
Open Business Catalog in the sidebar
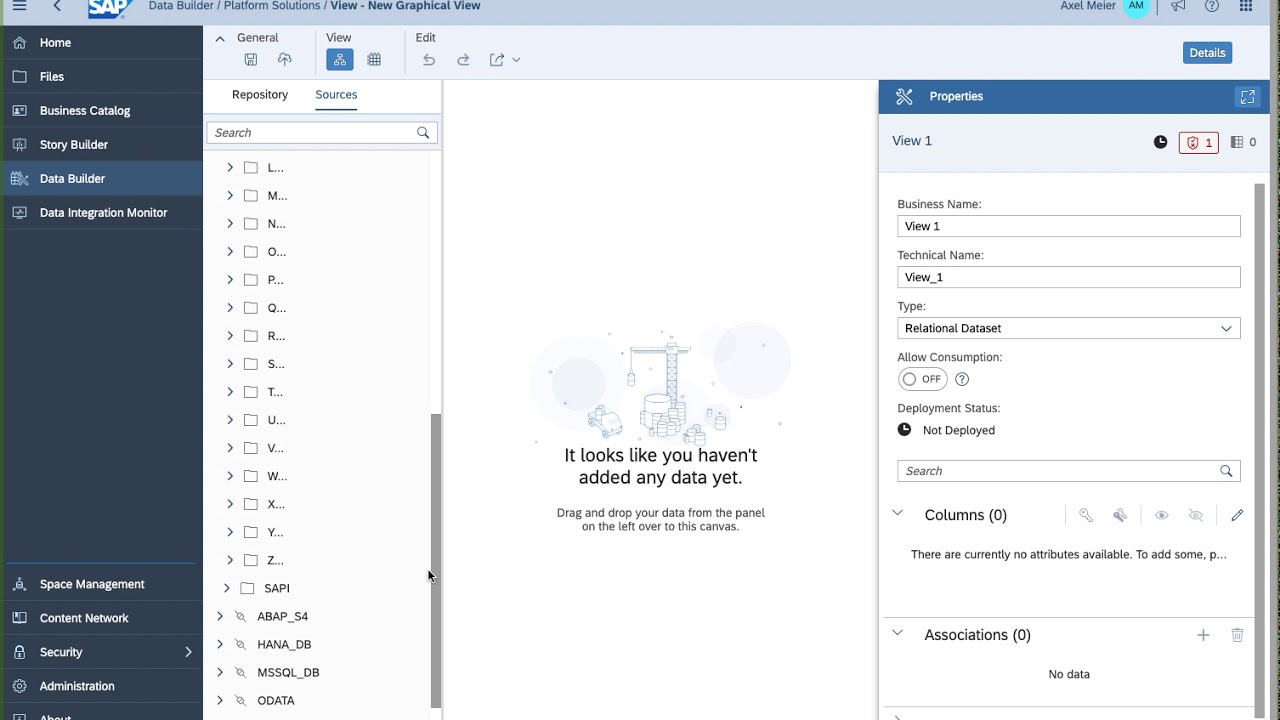pos(101,111)
